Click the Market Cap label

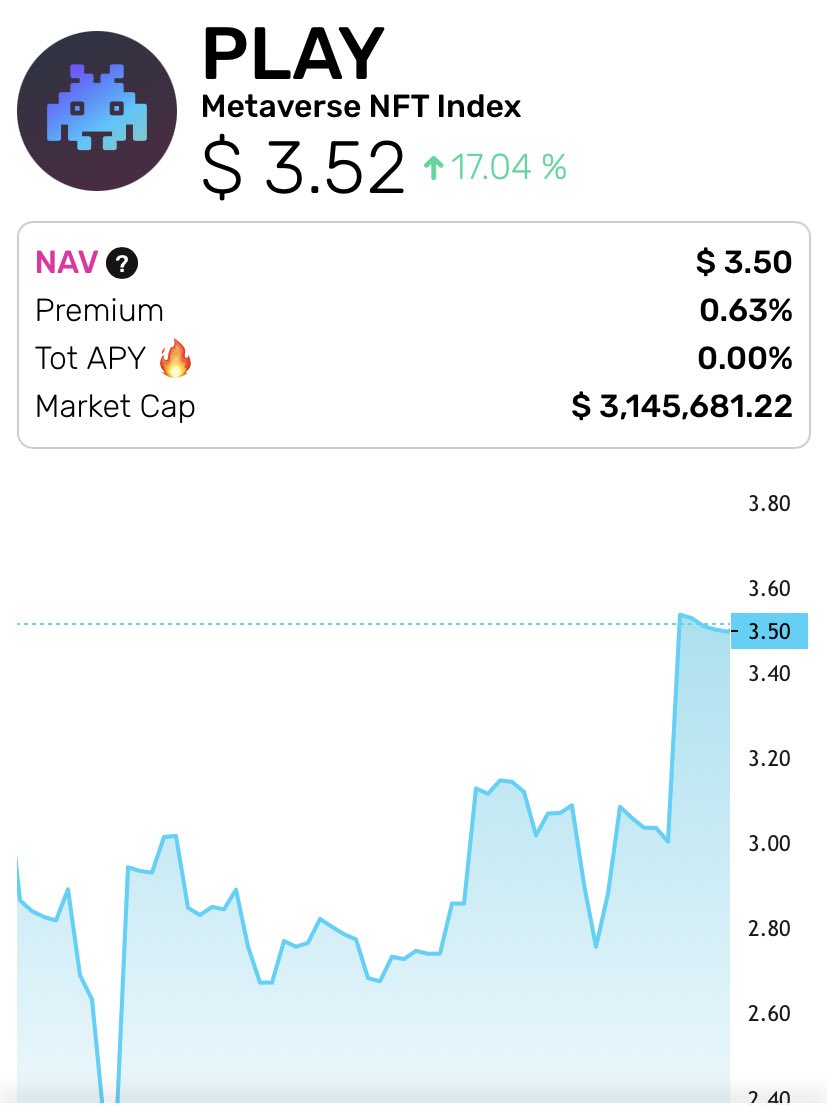click(115, 407)
